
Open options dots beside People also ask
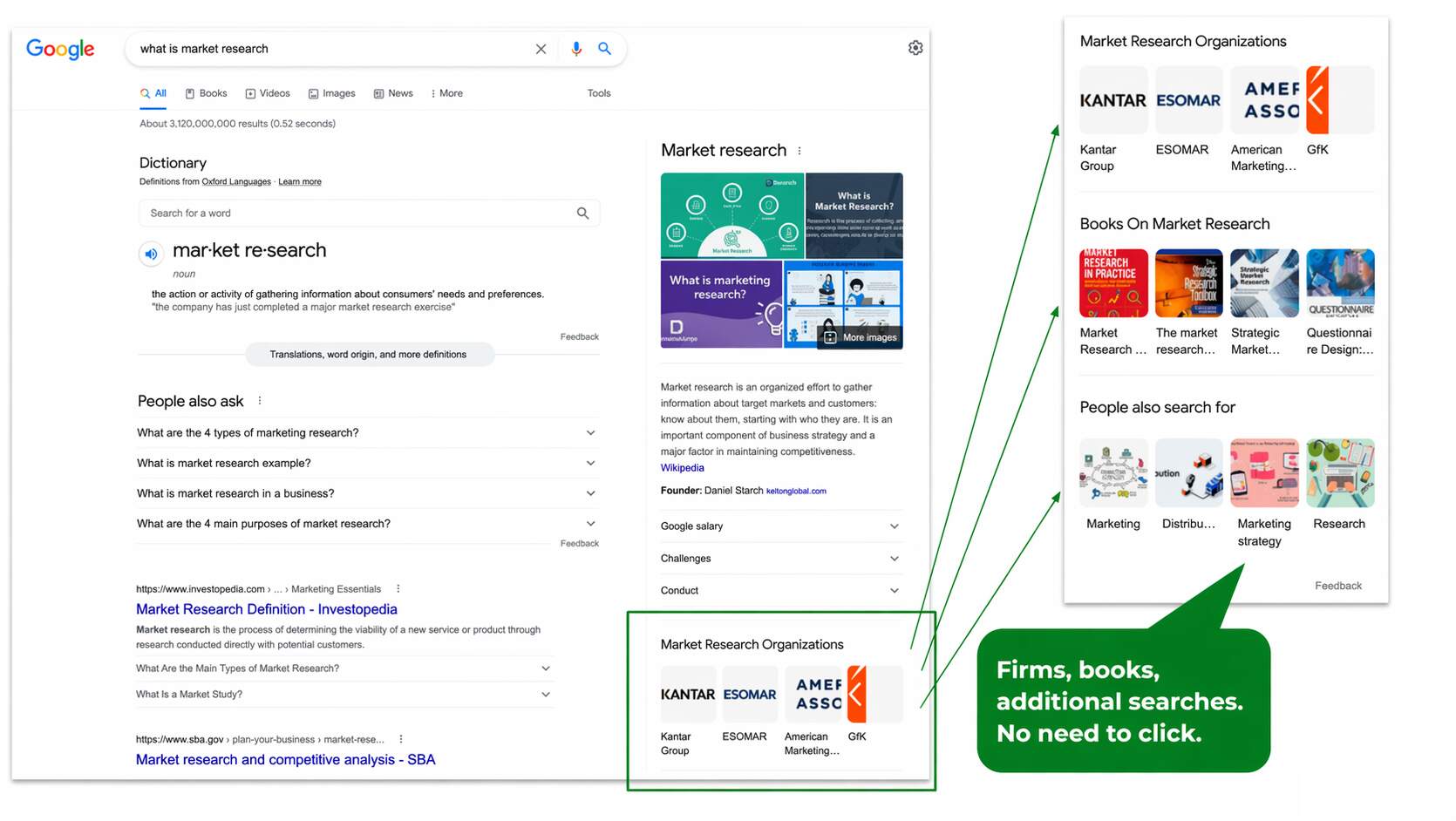260,401
